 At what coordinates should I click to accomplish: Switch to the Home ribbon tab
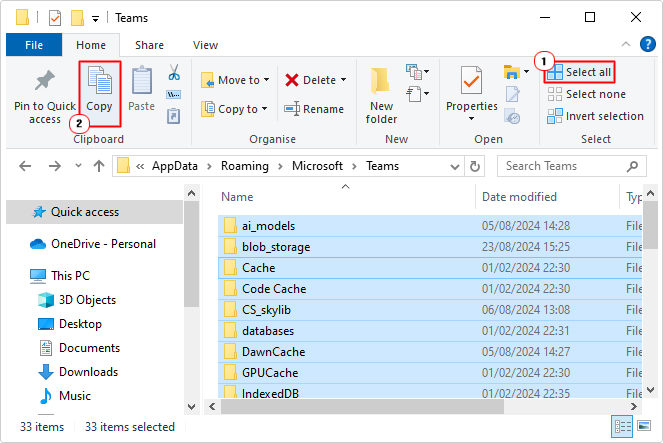pyautogui.click(x=91, y=45)
